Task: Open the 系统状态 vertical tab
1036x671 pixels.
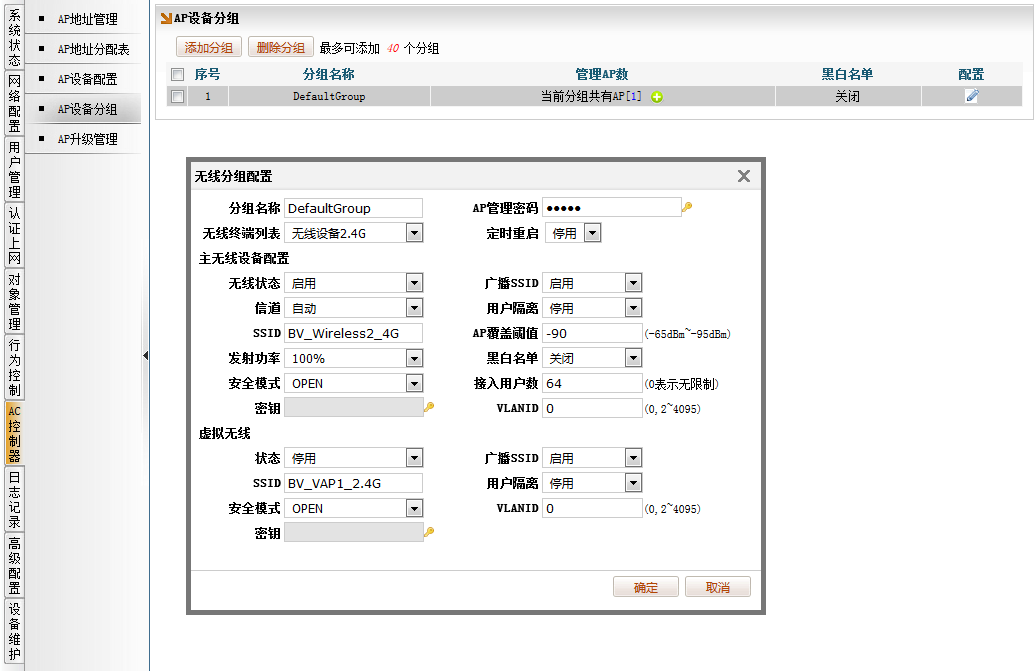Action: click(15, 37)
